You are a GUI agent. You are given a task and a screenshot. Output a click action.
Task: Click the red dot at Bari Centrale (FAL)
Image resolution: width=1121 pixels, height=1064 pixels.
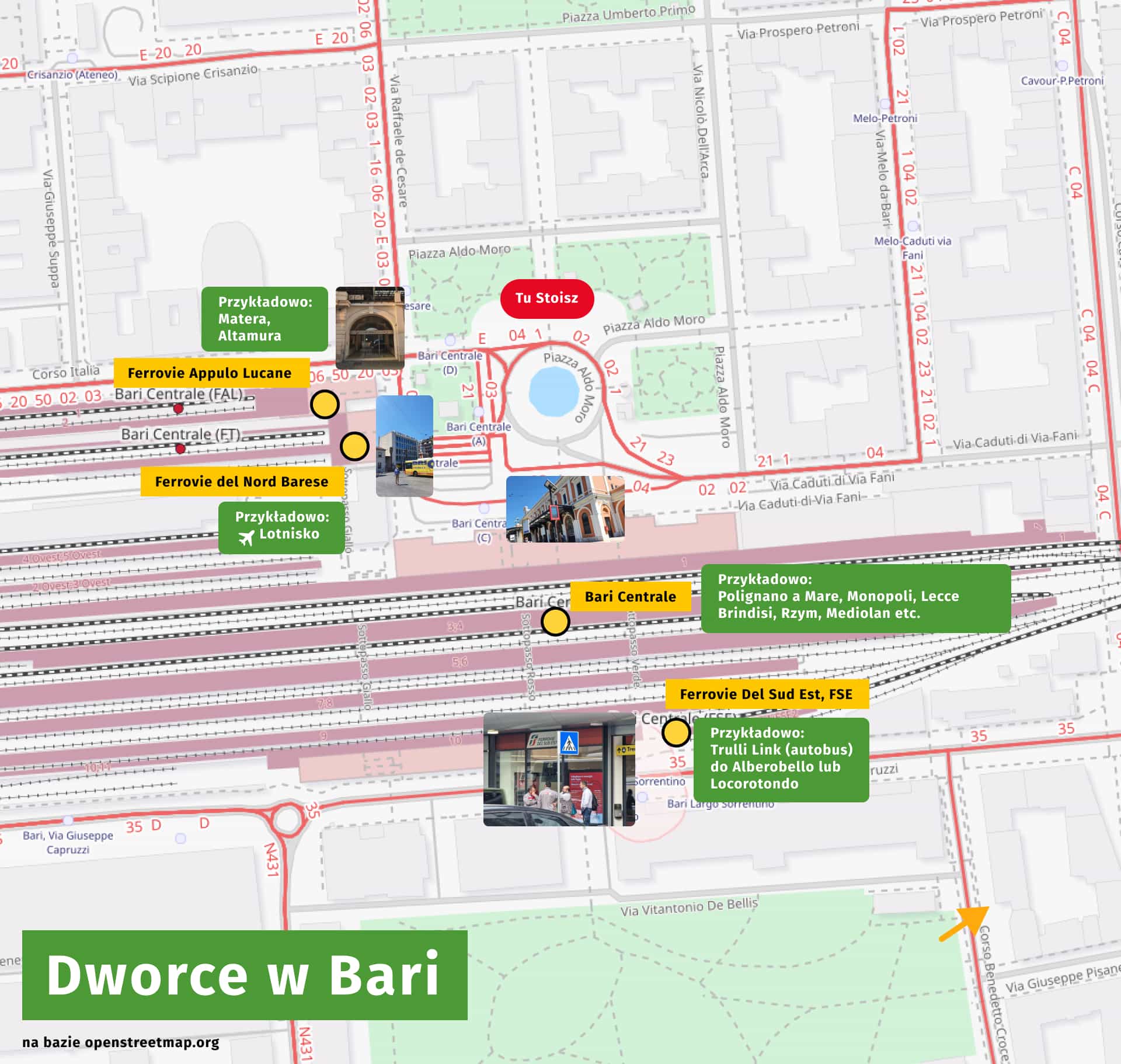pos(178,409)
